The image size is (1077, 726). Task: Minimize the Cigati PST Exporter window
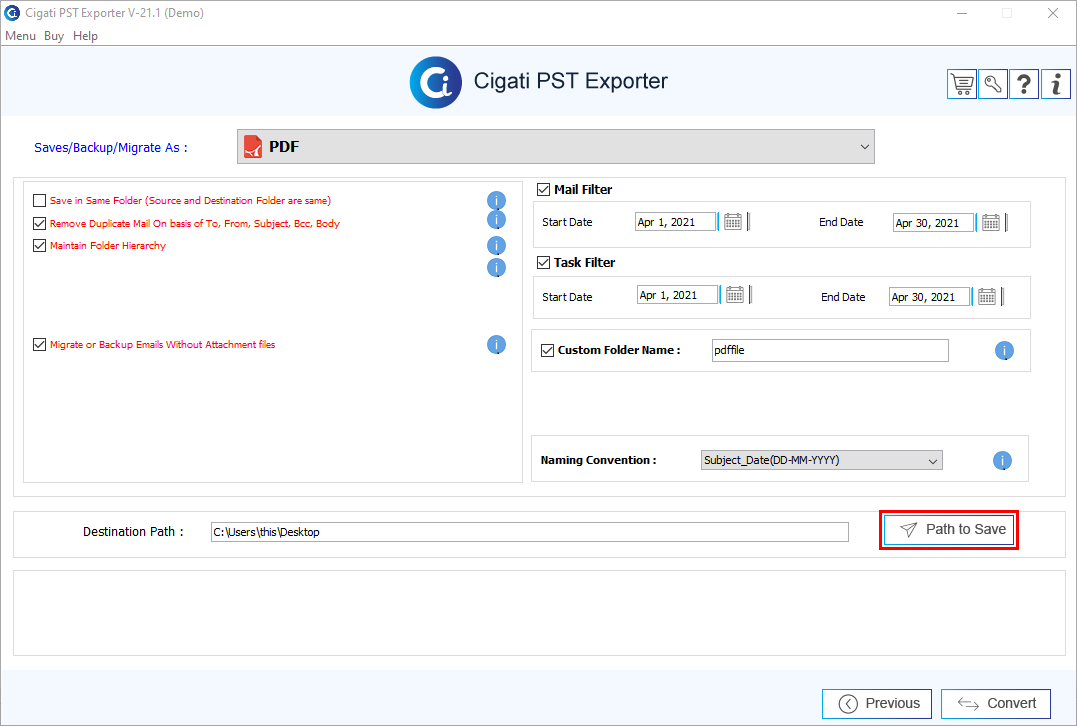pyautogui.click(x=962, y=13)
